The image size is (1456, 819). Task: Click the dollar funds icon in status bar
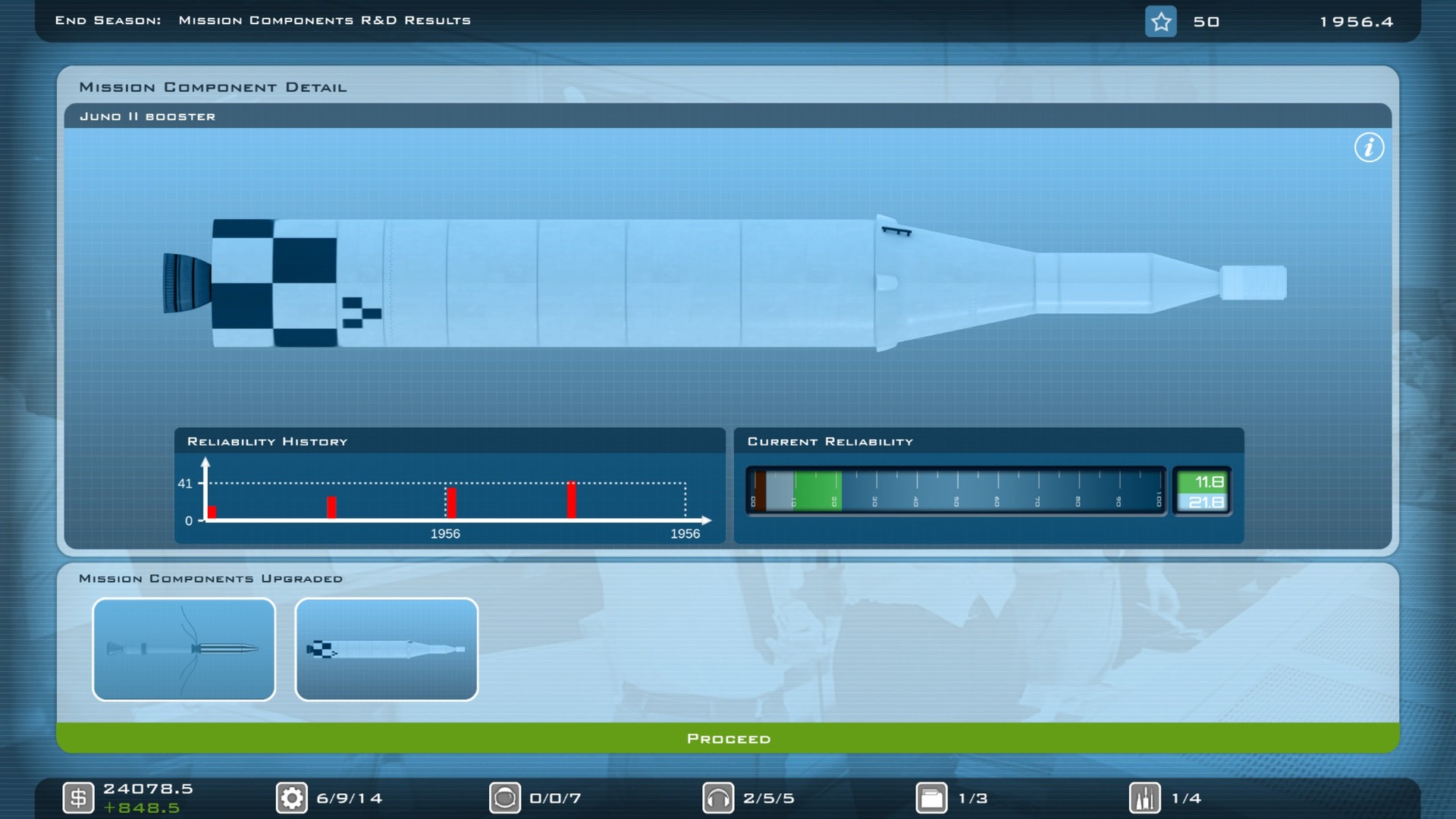(x=78, y=797)
